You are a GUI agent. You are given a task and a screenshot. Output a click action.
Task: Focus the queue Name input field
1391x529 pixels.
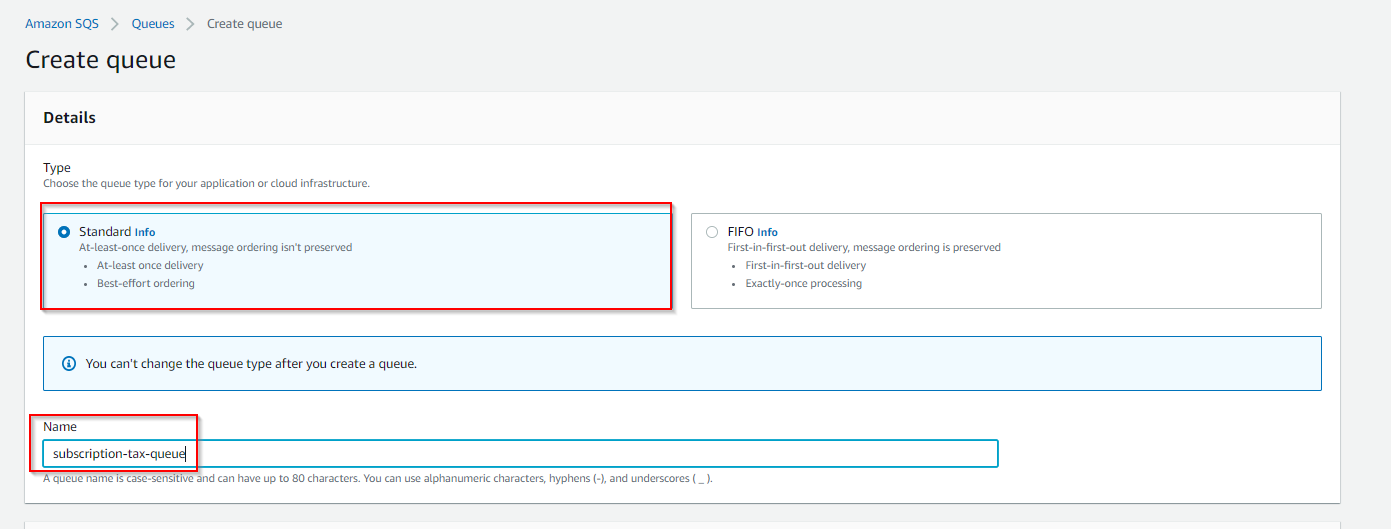tap(520, 454)
